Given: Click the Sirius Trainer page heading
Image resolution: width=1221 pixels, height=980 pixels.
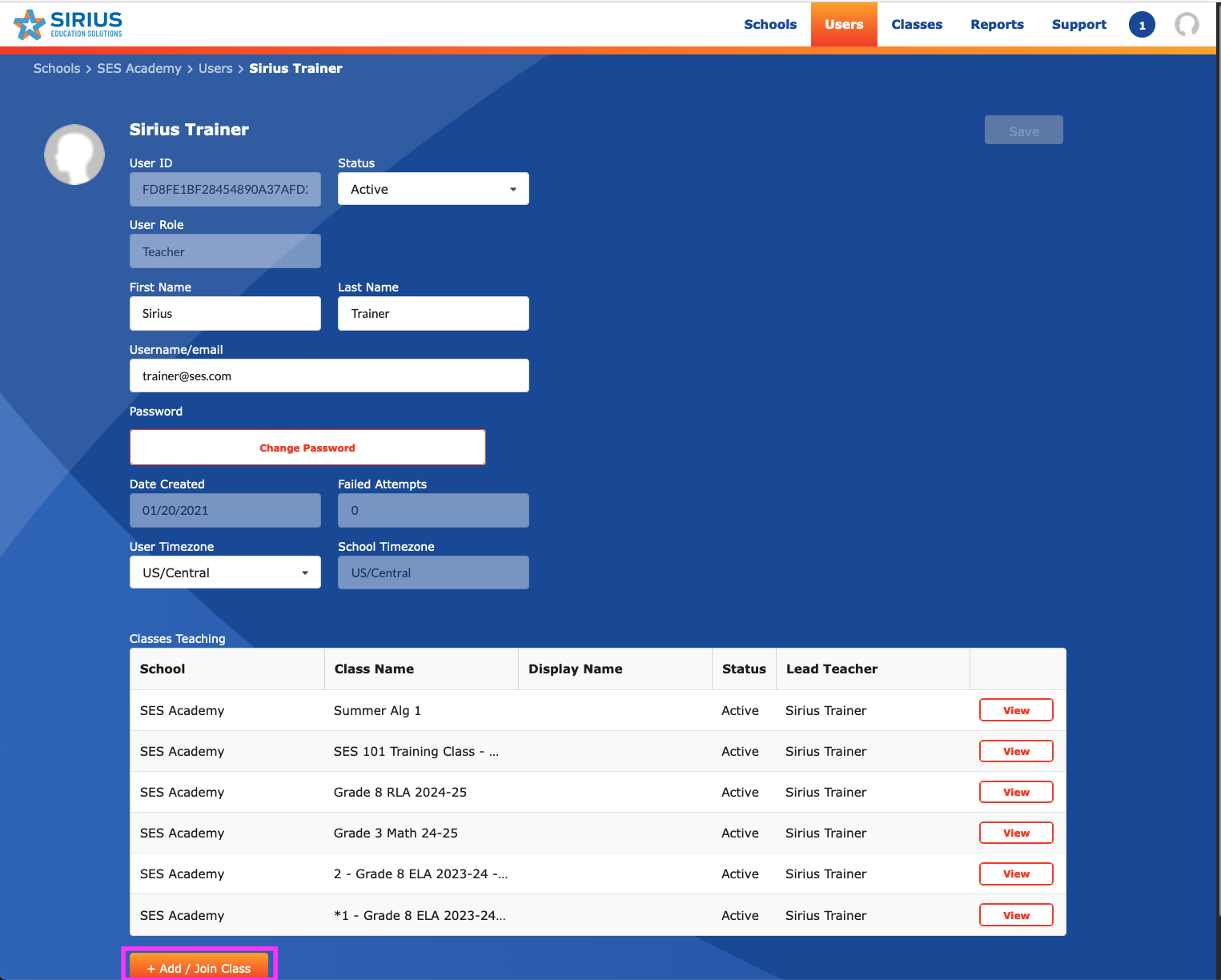Looking at the screenshot, I should pos(189,130).
